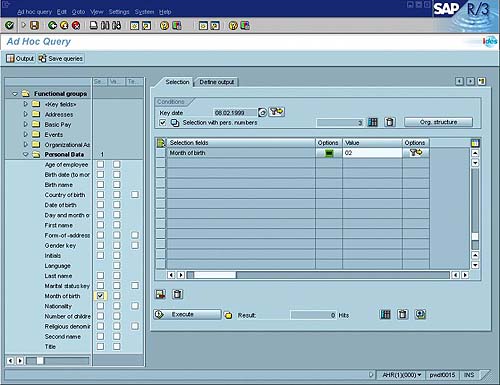Screen dimensions: 500x385
Task: Open the AHR(1)(000) status bar dropdown
Action: pos(401,375)
